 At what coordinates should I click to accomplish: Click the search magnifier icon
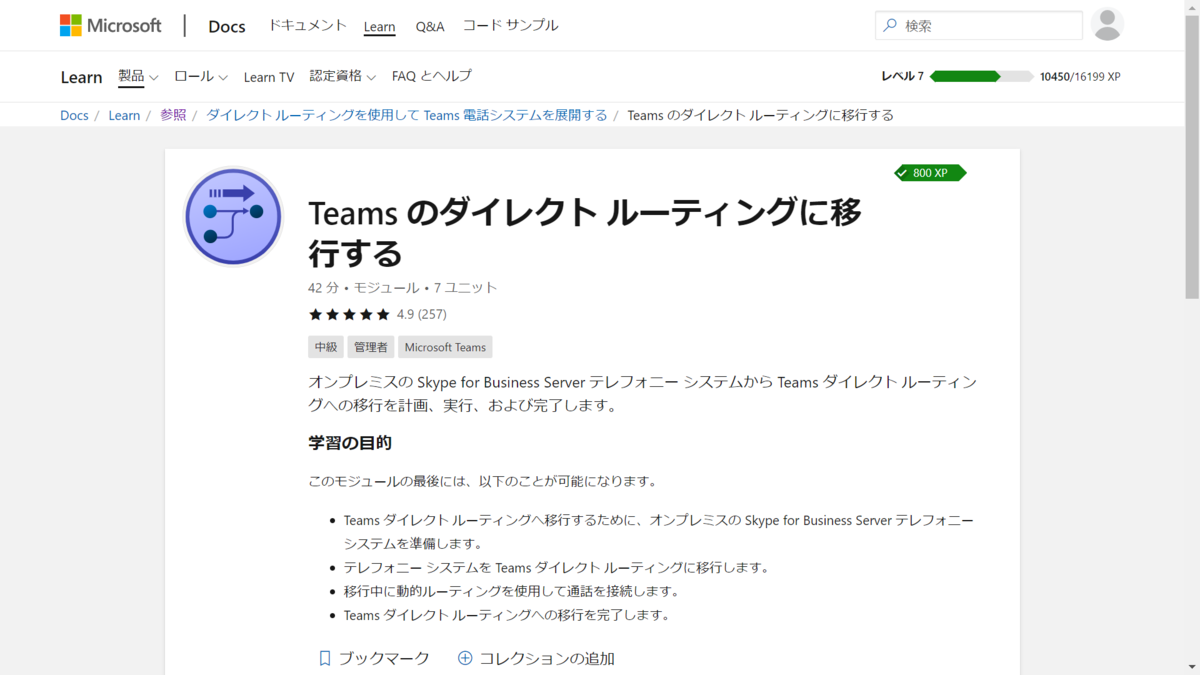(x=889, y=25)
